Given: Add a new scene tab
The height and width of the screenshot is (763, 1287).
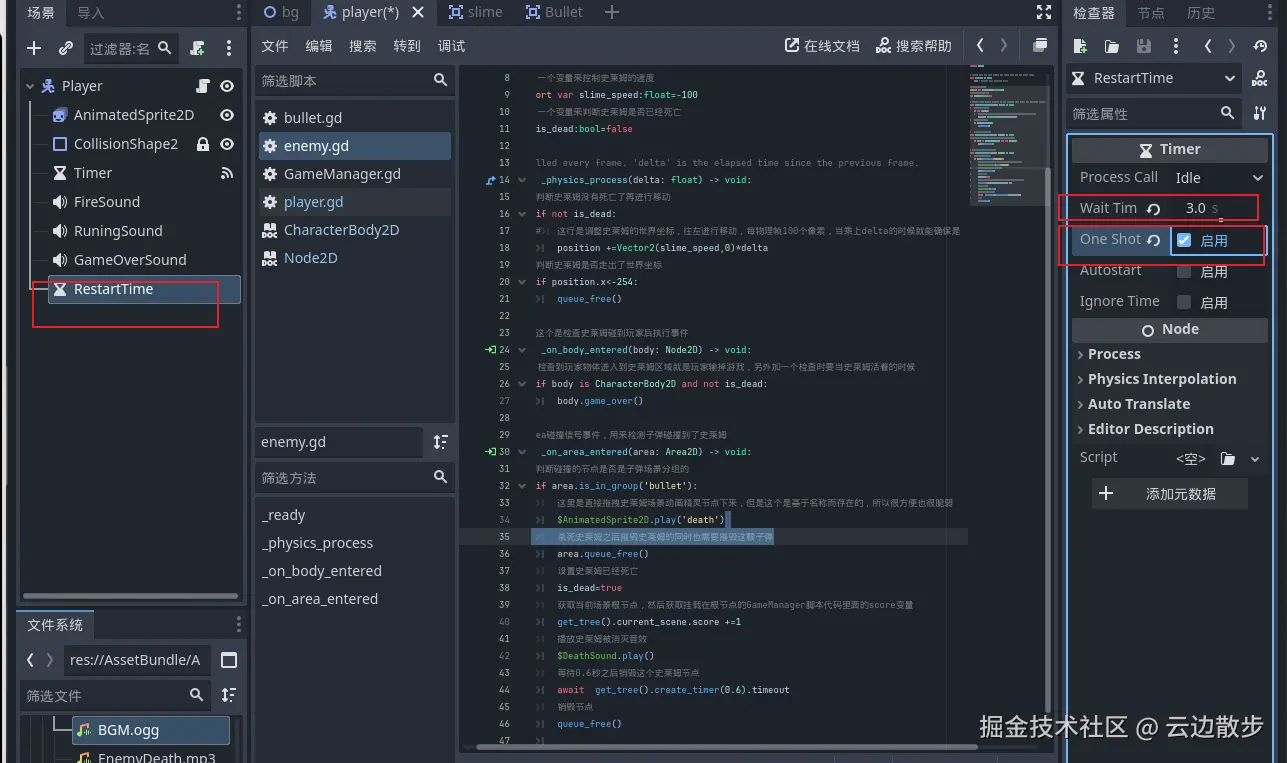Looking at the screenshot, I should pos(612,12).
